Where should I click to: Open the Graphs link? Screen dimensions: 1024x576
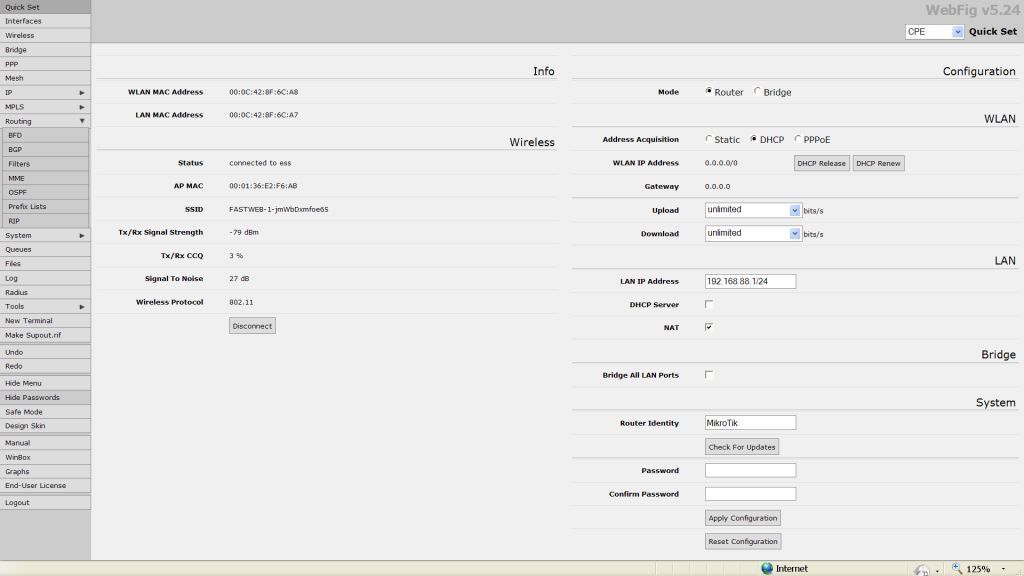coord(45,472)
